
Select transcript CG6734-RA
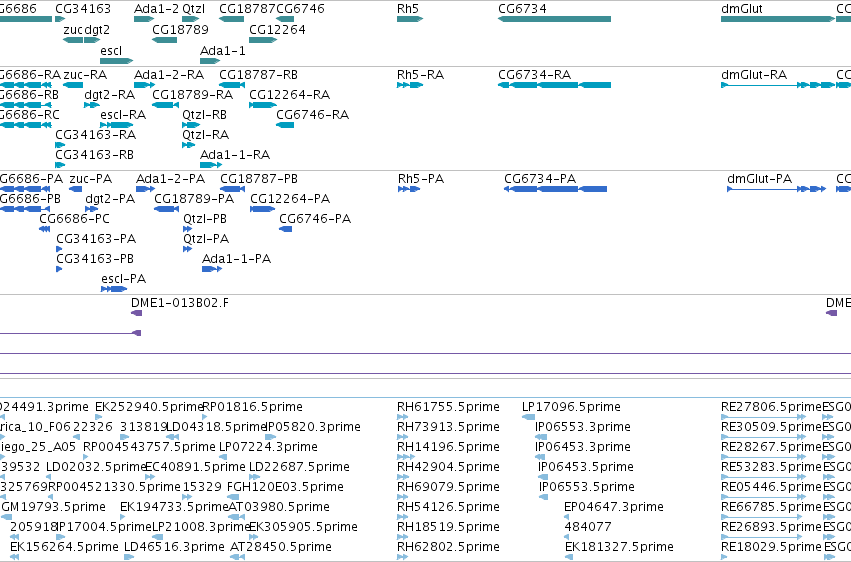click(554, 85)
